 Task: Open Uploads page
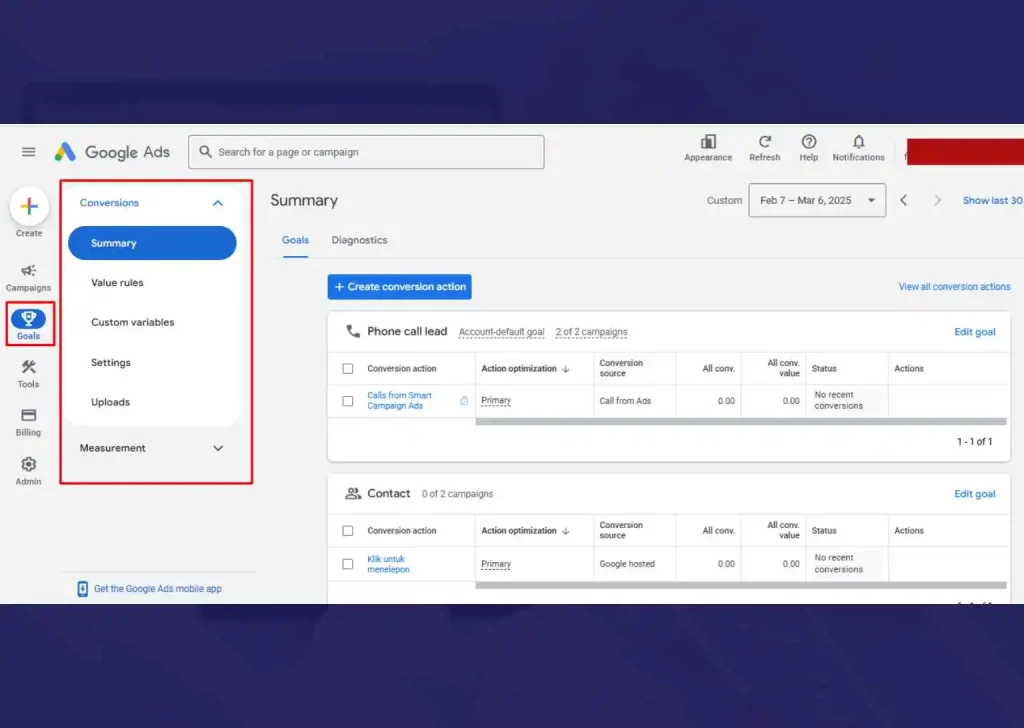click(x=110, y=402)
